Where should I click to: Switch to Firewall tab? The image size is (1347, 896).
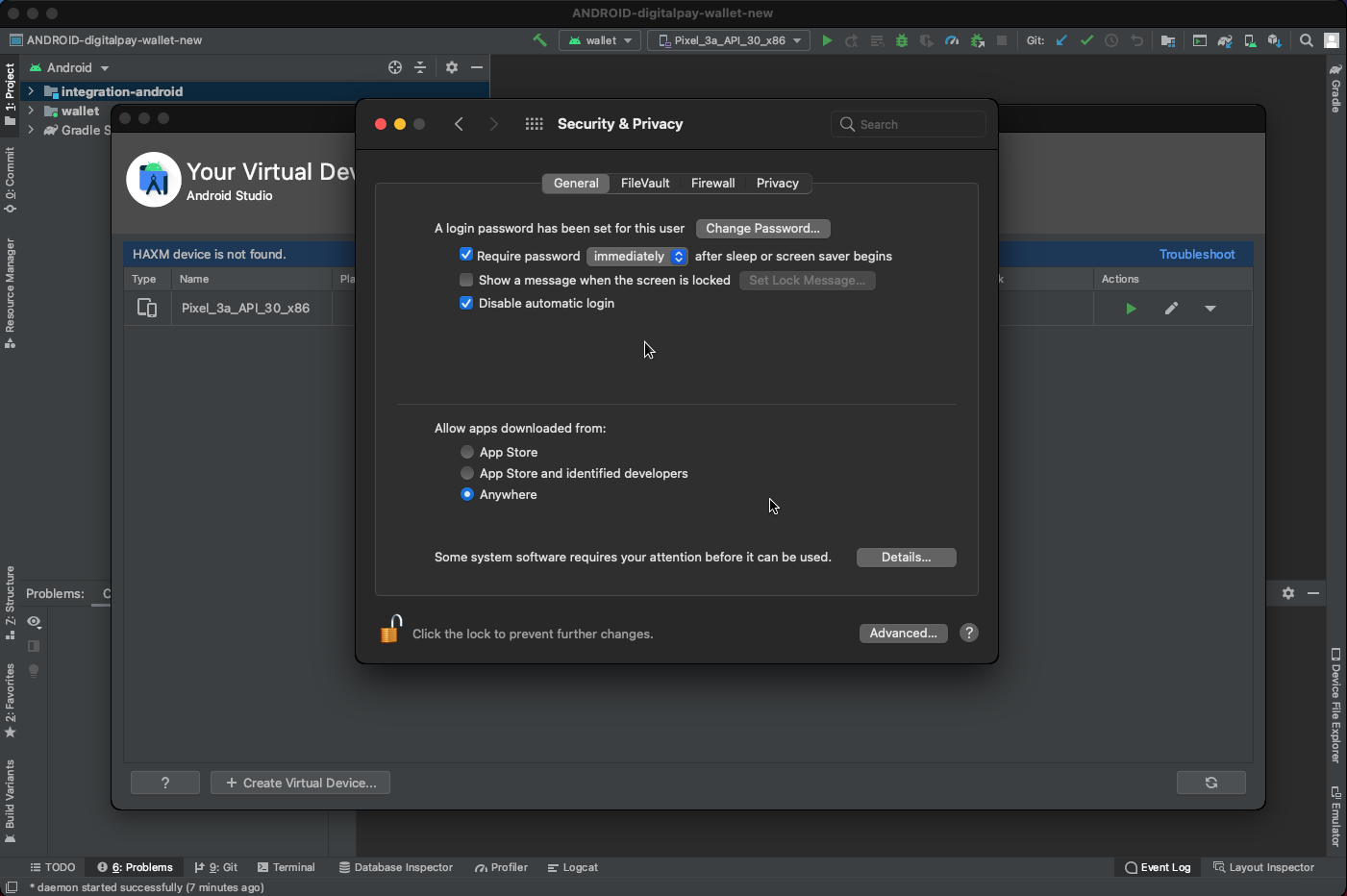pyautogui.click(x=712, y=183)
